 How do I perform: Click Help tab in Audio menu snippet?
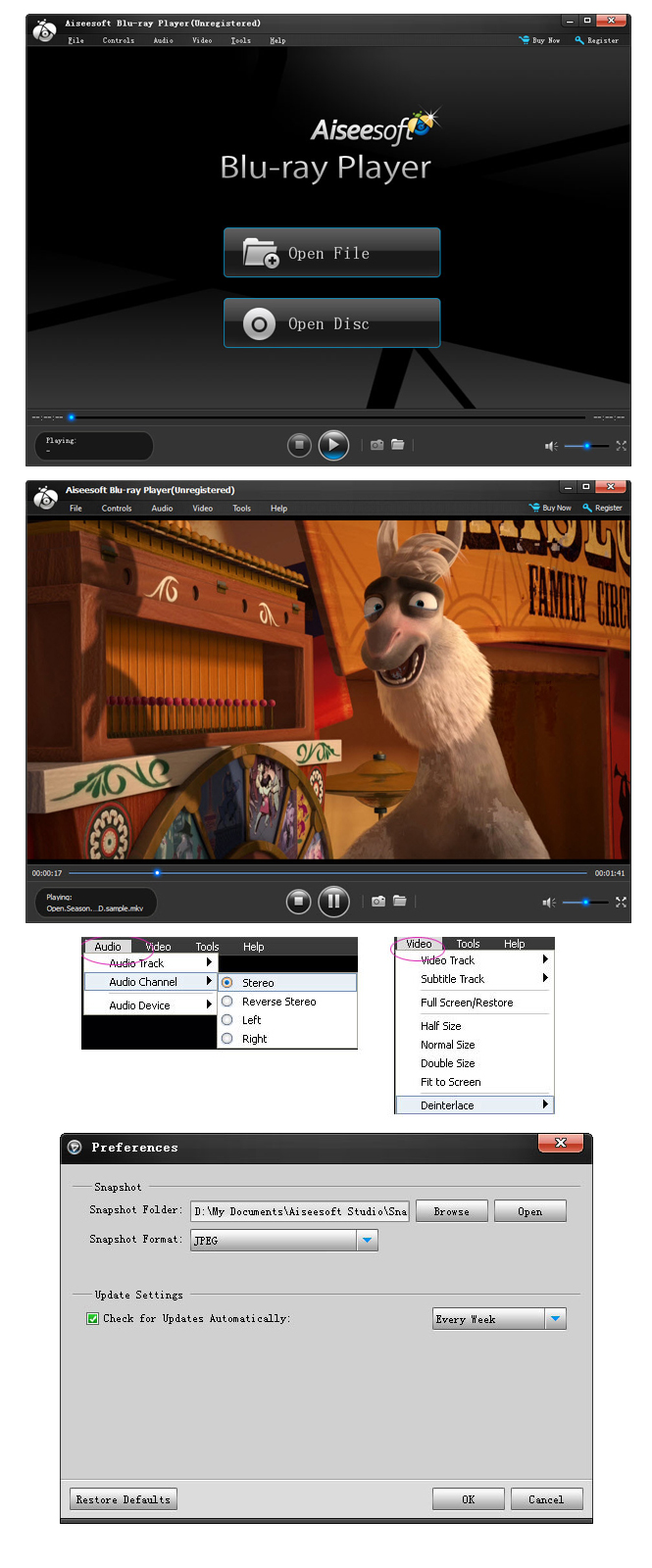coord(254,947)
